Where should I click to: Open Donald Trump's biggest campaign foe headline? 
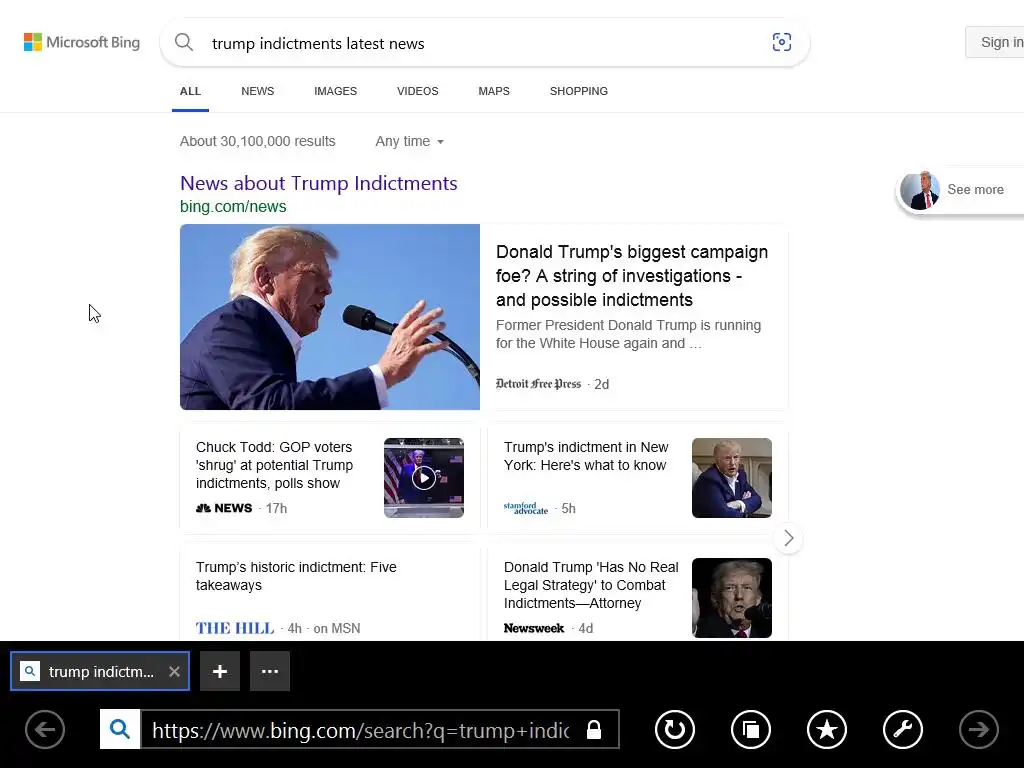(x=632, y=276)
